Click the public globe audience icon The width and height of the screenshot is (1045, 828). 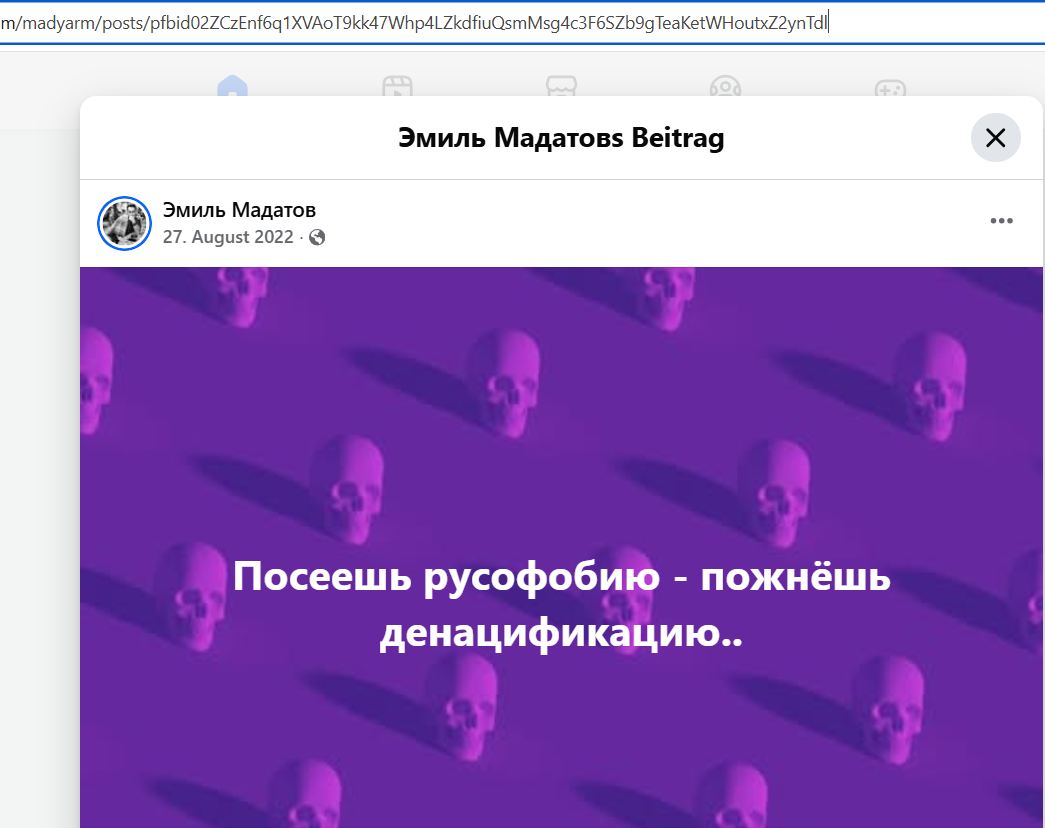(x=317, y=237)
